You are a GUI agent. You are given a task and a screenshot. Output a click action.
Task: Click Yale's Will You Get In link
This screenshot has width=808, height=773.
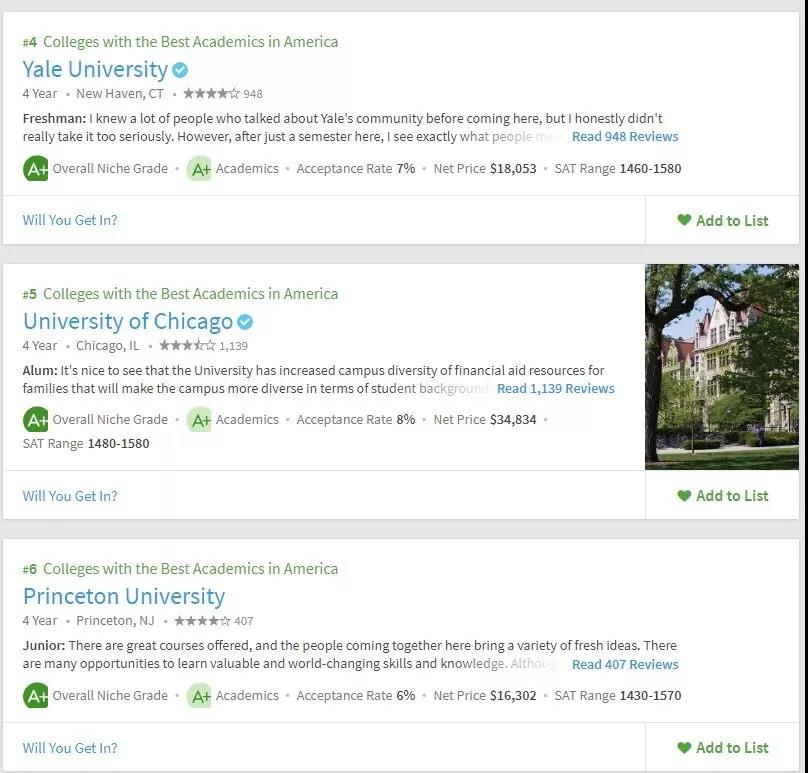pyautogui.click(x=70, y=220)
